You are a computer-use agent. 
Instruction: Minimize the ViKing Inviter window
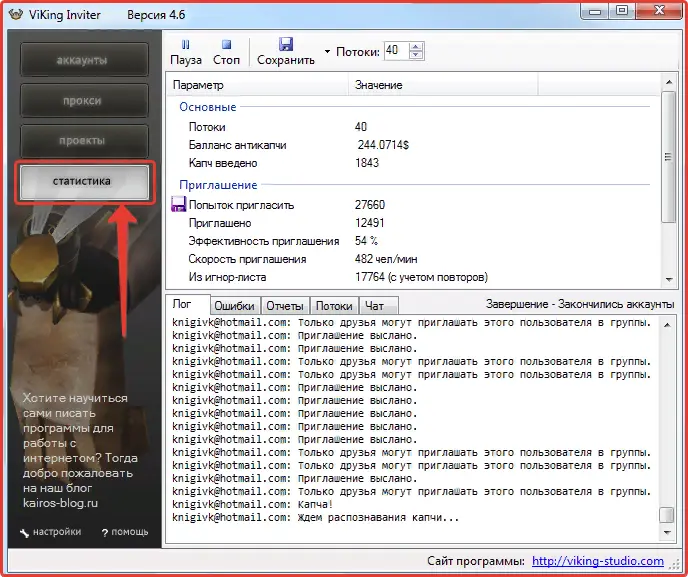pyautogui.click(x=595, y=11)
